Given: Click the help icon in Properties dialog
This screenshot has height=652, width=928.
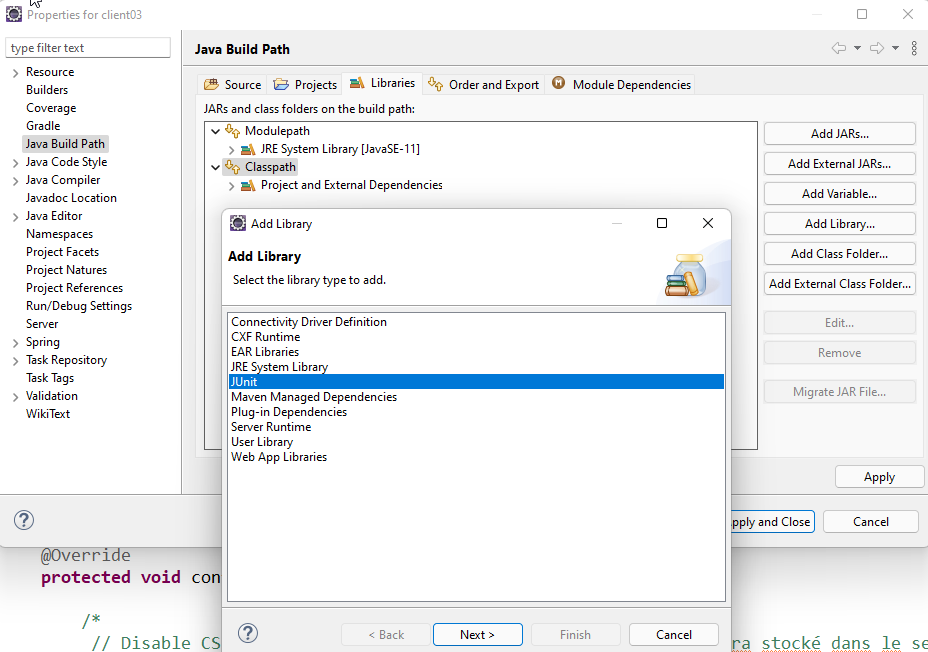Looking at the screenshot, I should click(x=24, y=520).
